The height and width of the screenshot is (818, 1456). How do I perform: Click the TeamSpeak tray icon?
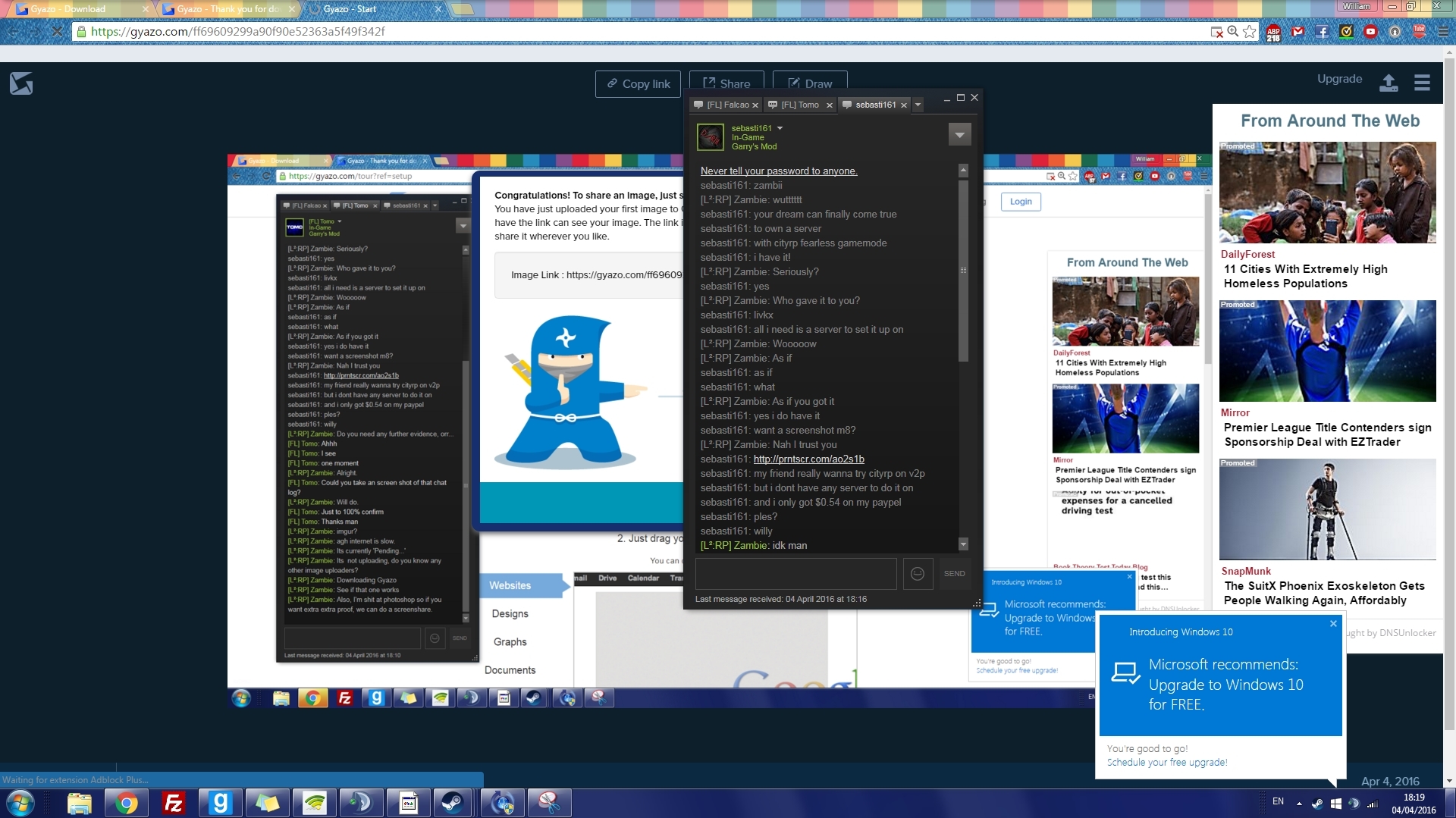point(1354,803)
